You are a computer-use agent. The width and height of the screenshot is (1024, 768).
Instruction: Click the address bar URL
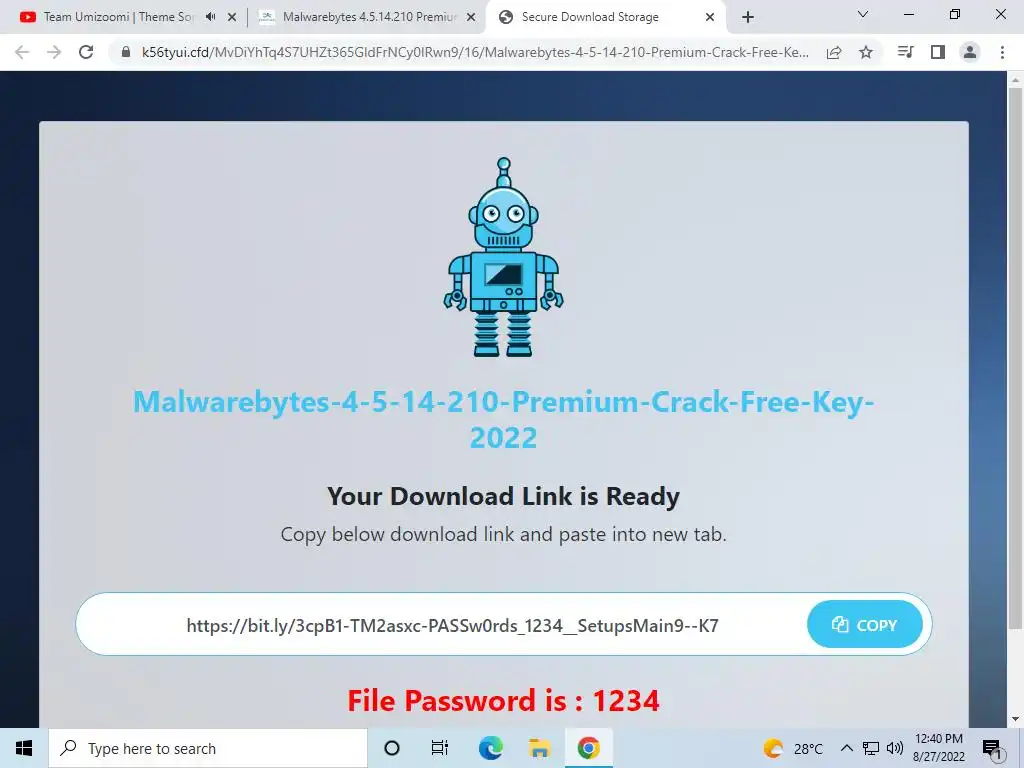[x=475, y=52]
